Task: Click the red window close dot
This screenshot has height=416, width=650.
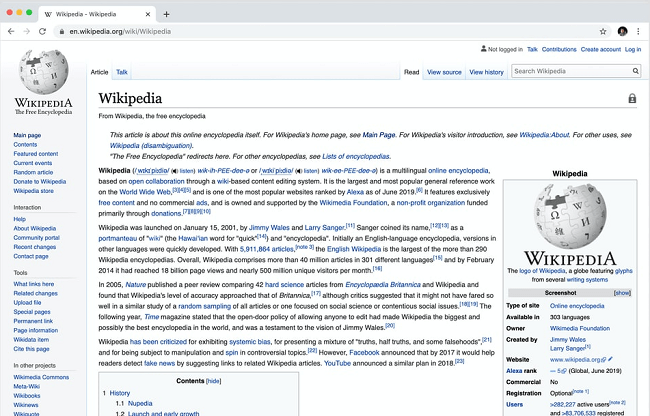Action: click(x=10, y=12)
